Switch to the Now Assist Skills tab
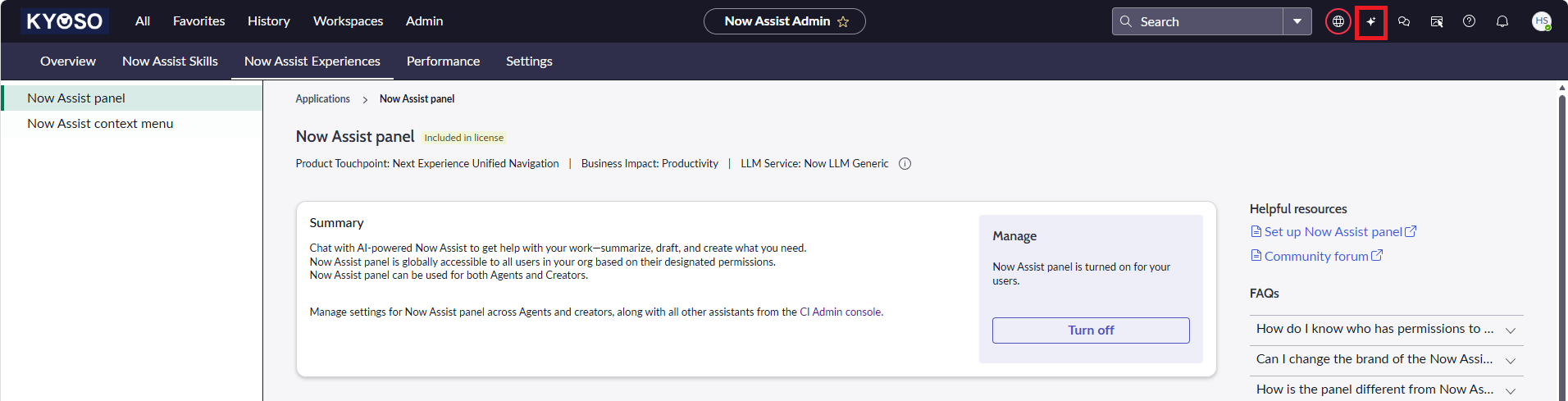The height and width of the screenshot is (401, 1568). point(170,62)
